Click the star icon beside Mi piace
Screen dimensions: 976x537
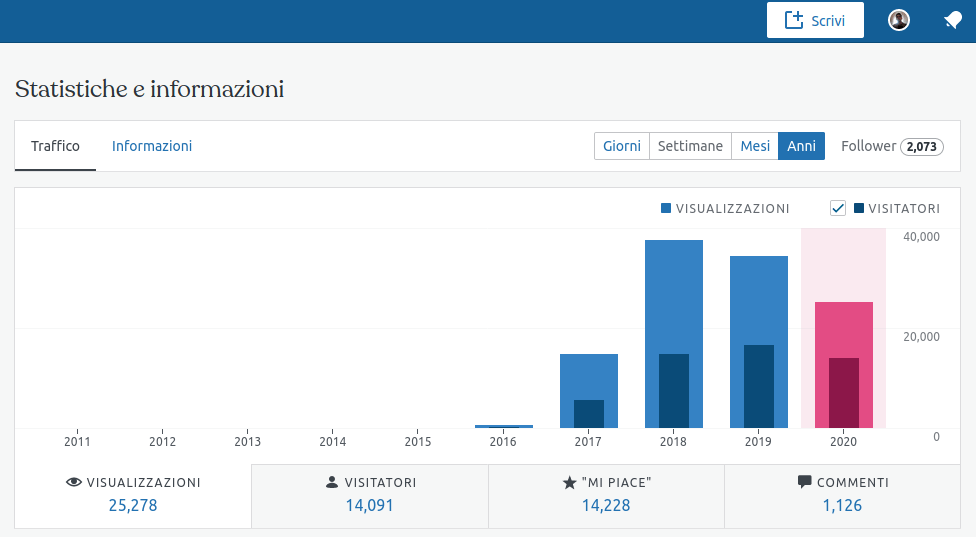(x=569, y=482)
